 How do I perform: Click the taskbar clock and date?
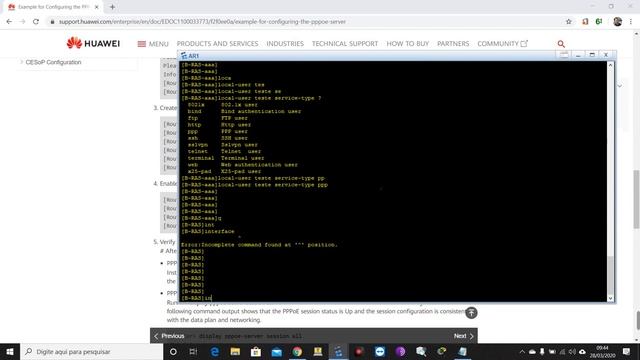tap(602, 351)
